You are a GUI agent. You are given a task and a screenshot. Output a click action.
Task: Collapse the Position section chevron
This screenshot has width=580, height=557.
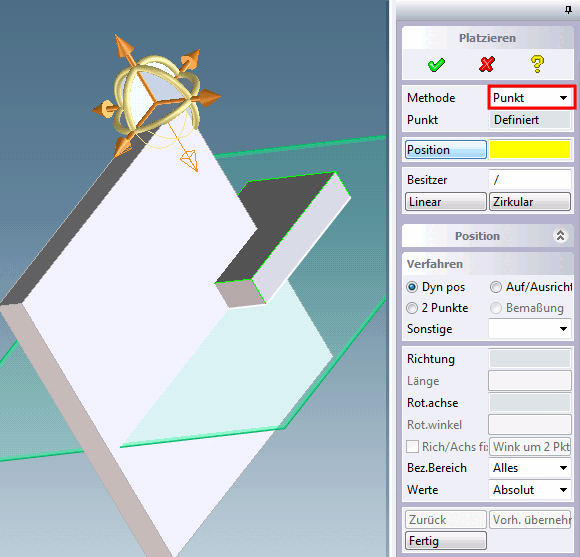[560, 236]
